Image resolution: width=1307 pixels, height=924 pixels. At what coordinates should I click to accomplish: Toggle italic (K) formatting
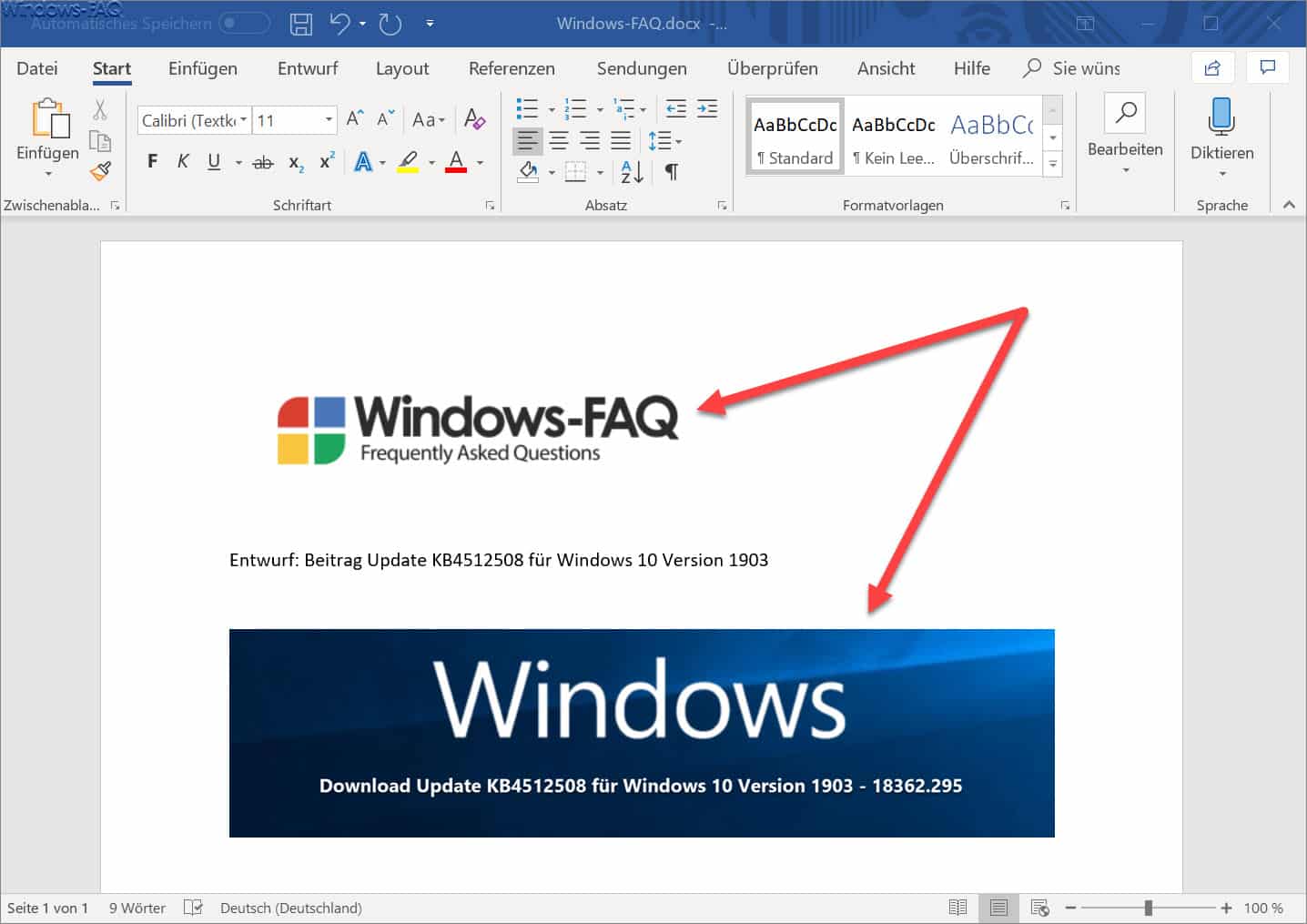click(x=183, y=162)
